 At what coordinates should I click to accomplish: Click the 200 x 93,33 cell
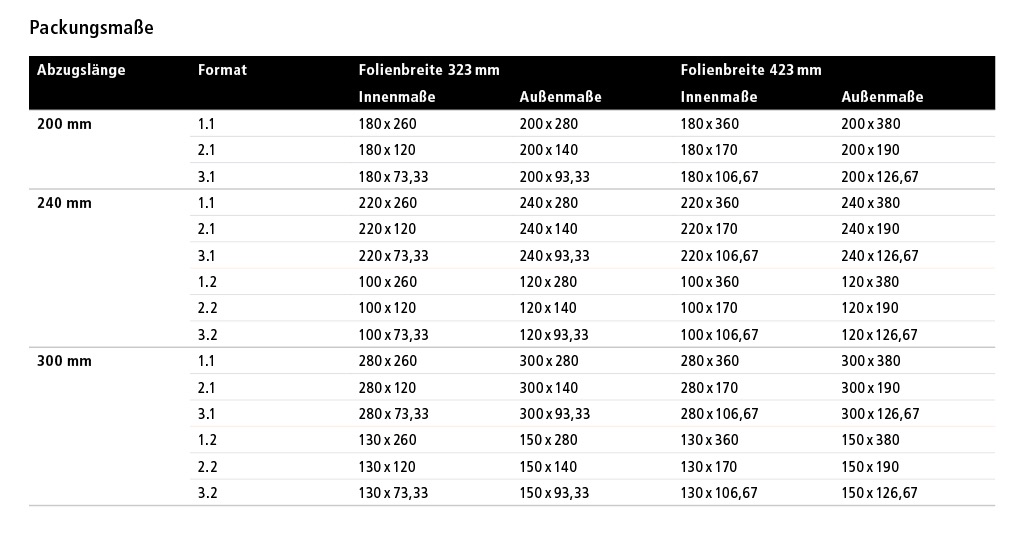(x=555, y=177)
